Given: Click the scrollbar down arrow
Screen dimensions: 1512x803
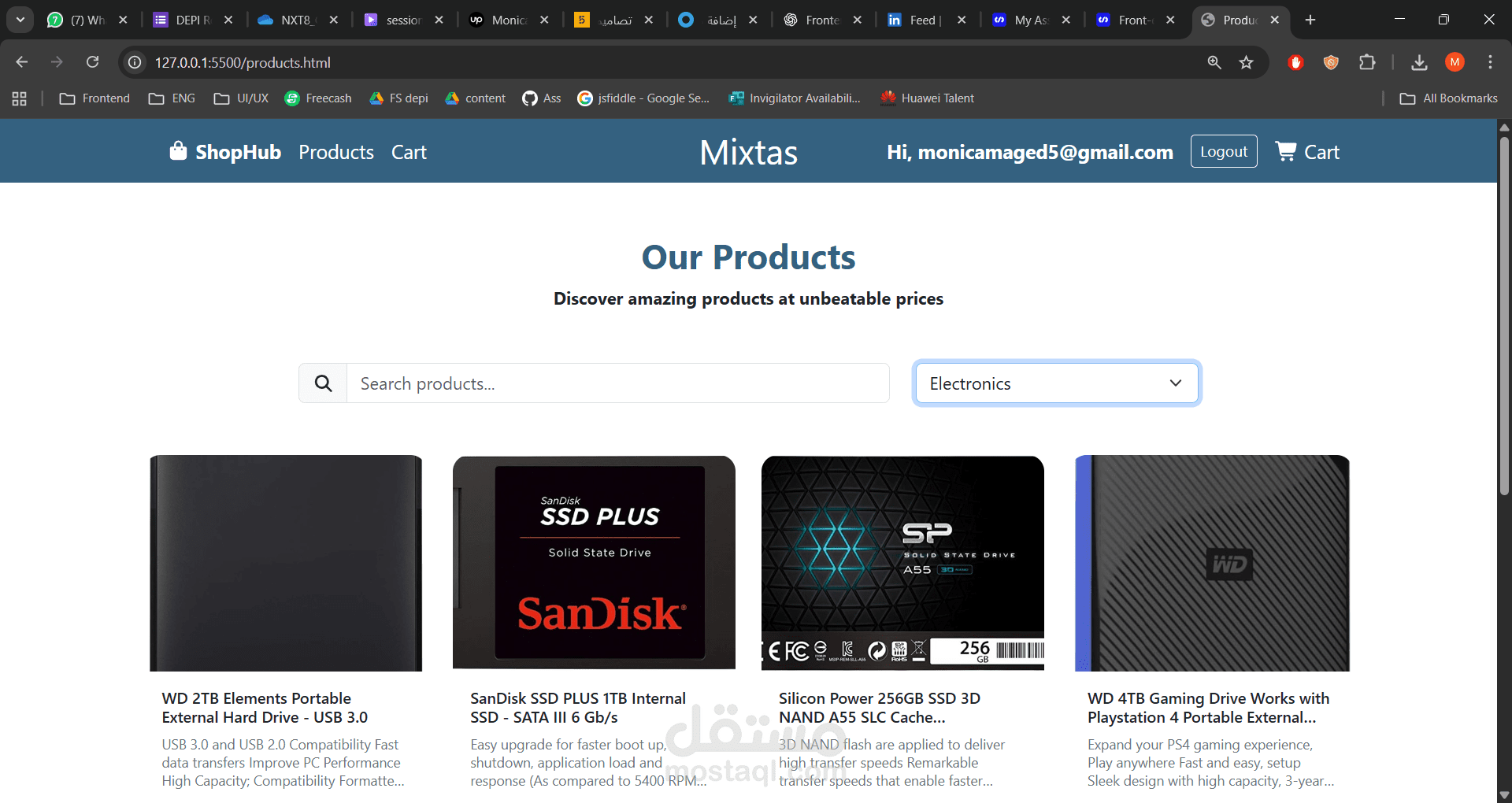Looking at the screenshot, I should (1504, 795).
